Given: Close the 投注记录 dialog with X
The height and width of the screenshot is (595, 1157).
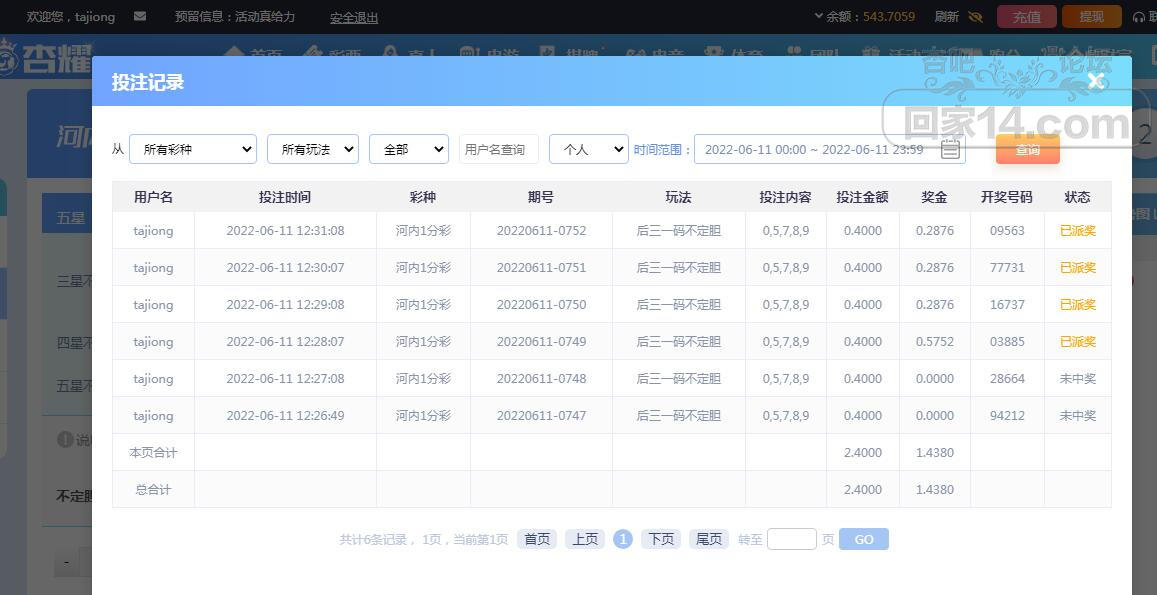Looking at the screenshot, I should click(1096, 81).
